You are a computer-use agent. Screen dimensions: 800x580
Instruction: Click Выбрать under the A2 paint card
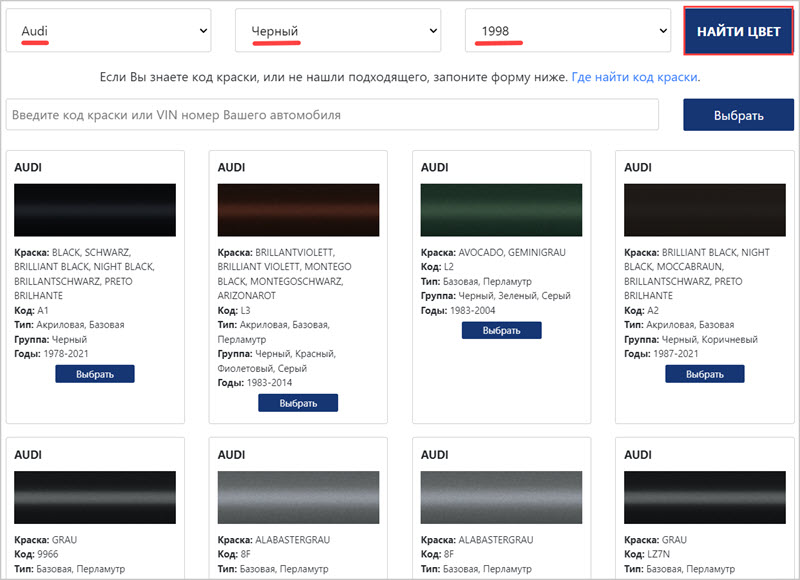pyautogui.click(x=705, y=374)
